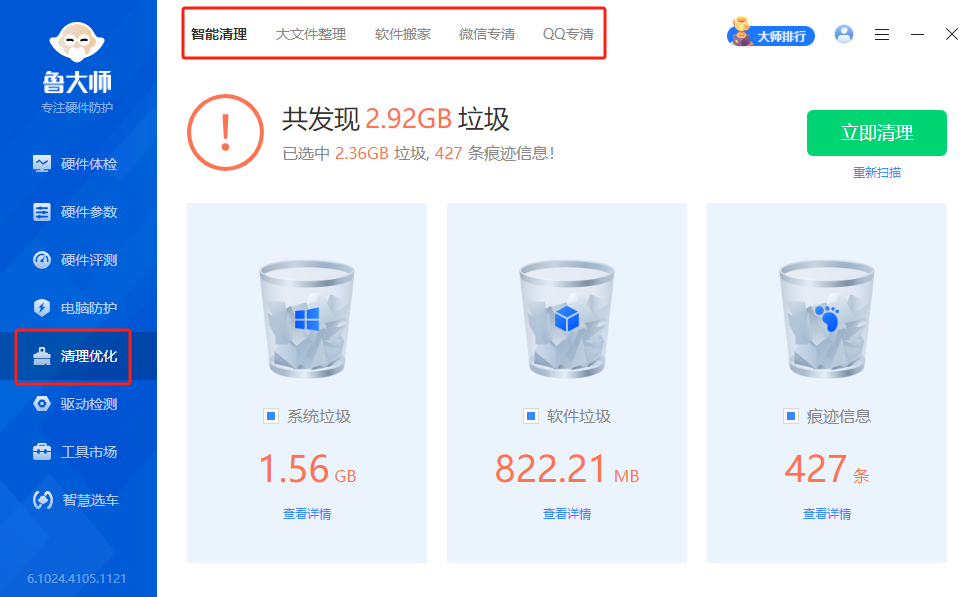
Task: Select the 清理优化 broom icon
Action: coord(42,356)
